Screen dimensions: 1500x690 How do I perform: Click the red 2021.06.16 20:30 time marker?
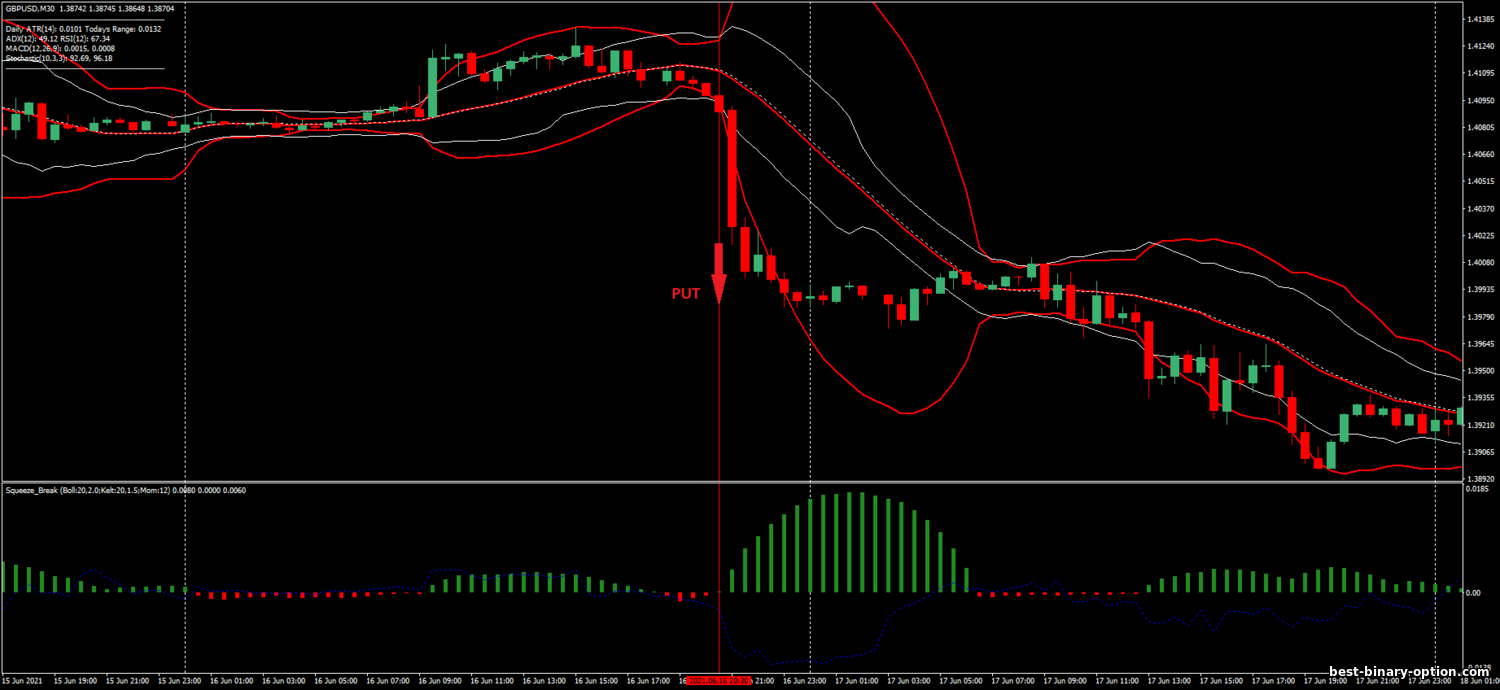[x=719, y=681]
